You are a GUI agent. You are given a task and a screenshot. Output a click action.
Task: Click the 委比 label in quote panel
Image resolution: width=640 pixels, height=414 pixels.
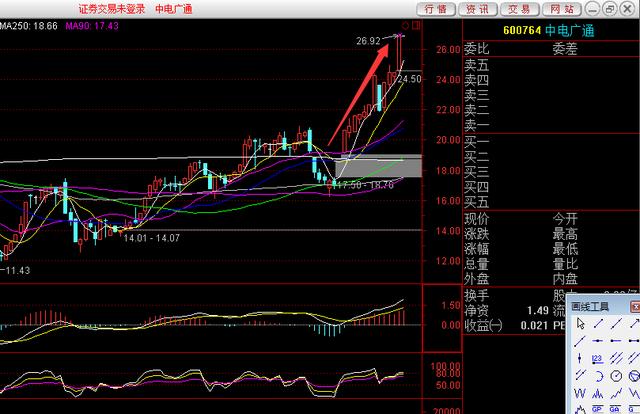coord(476,49)
